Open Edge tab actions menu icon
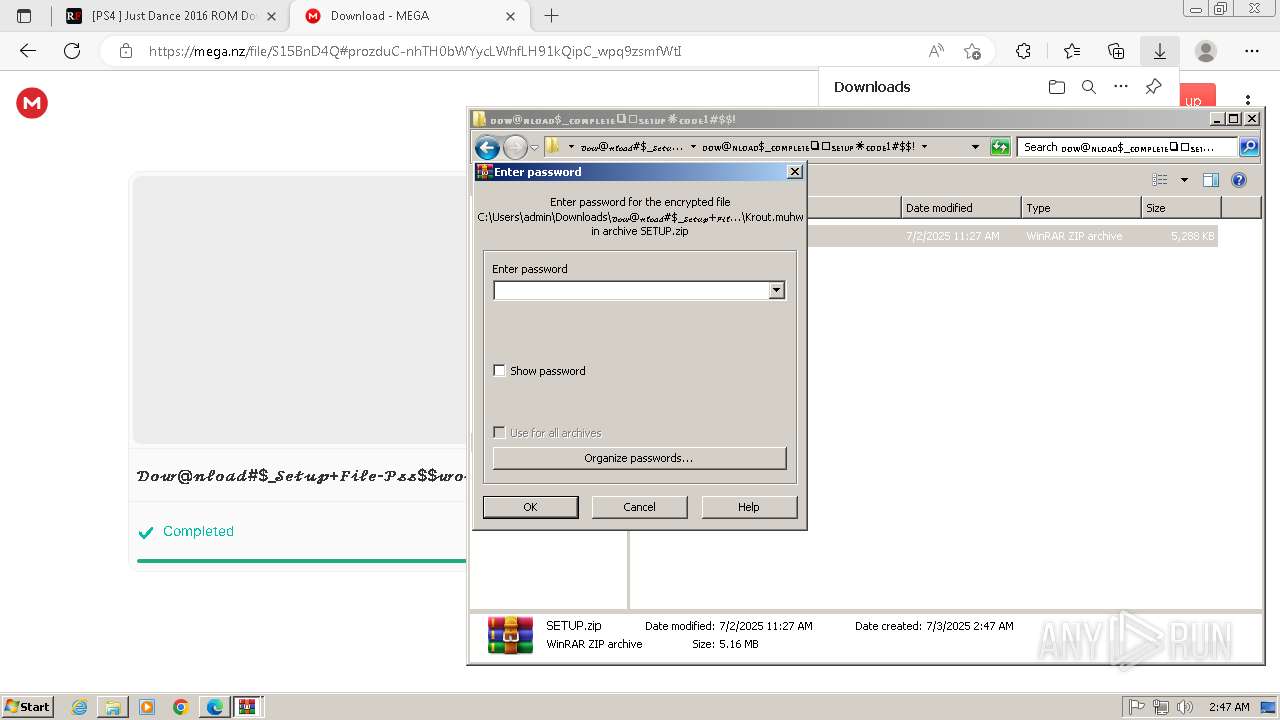Image resolution: width=1280 pixels, height=720 pixels. (24, 16)
